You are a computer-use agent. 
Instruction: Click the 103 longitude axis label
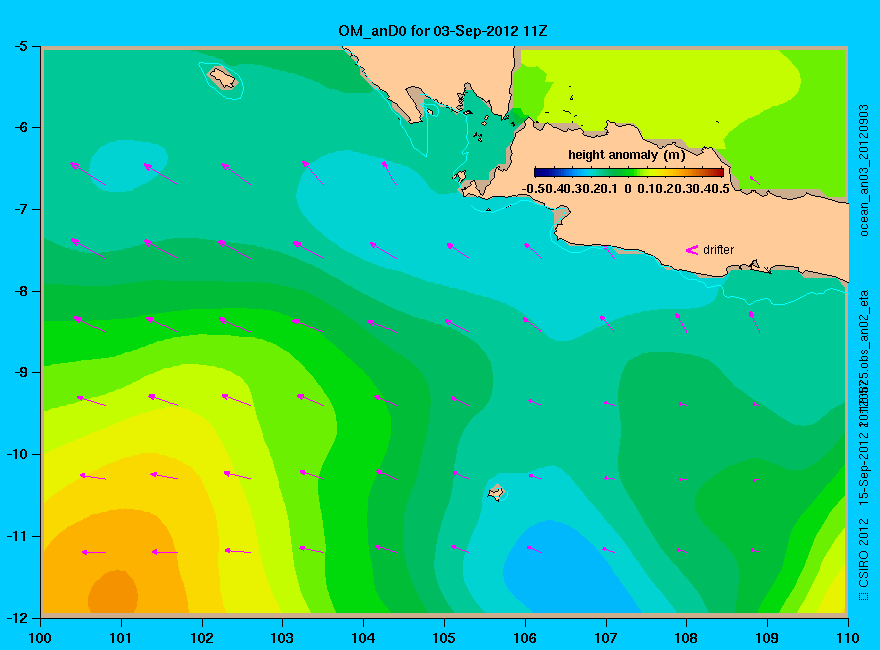coord(282,638)
